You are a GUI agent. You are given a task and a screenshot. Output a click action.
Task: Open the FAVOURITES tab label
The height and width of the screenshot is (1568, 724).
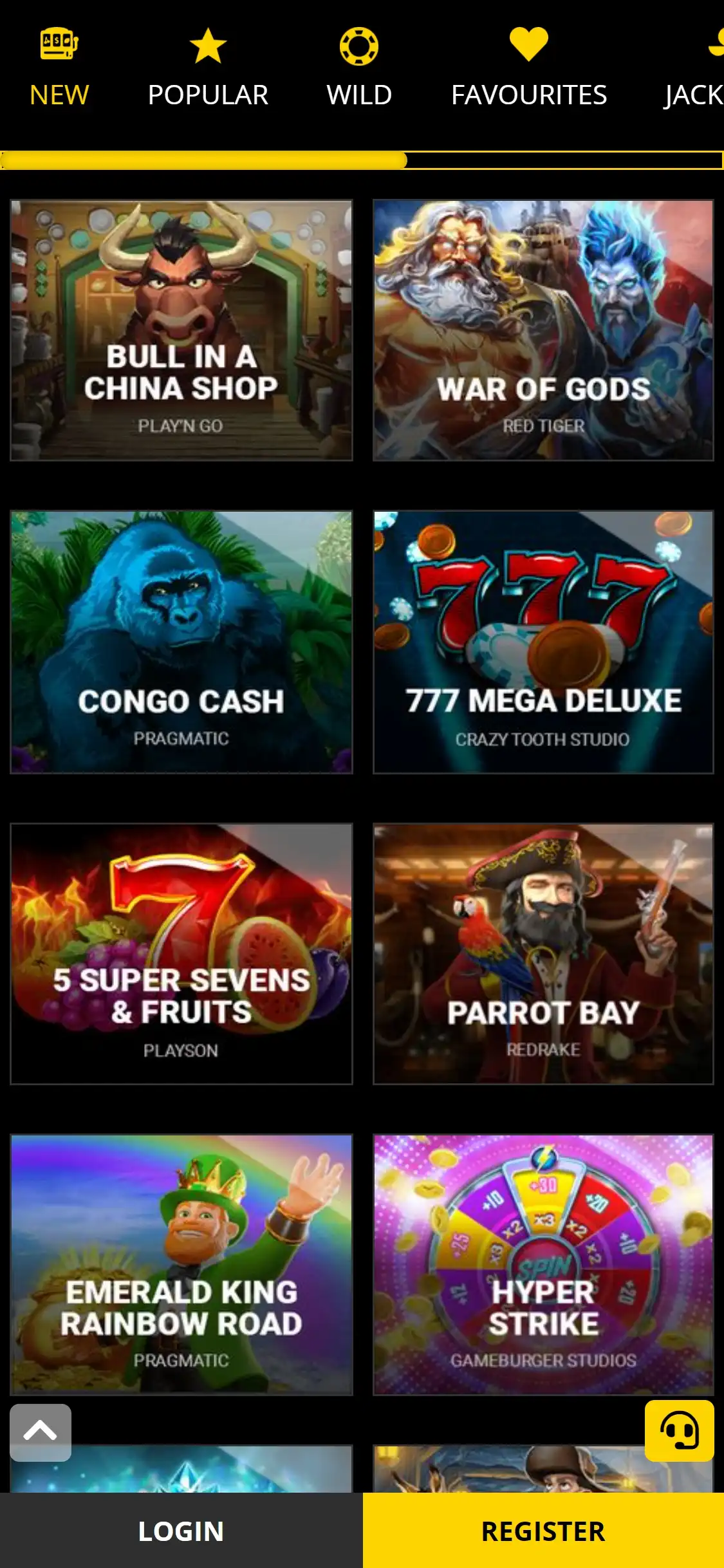(529, 95)
